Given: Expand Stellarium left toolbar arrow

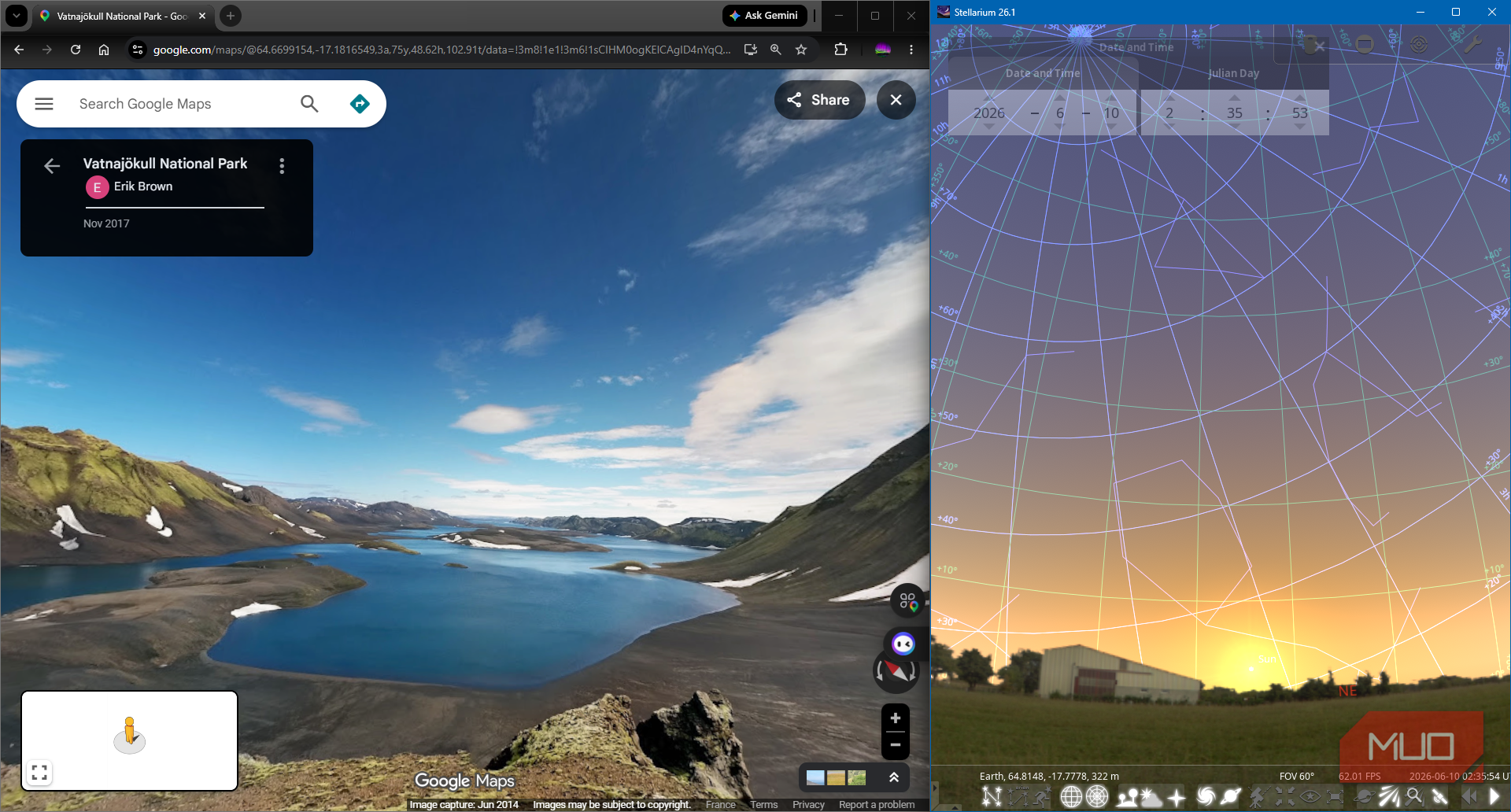Looking at the screenshot, I should pyautogui.click(x=935, y=788).
